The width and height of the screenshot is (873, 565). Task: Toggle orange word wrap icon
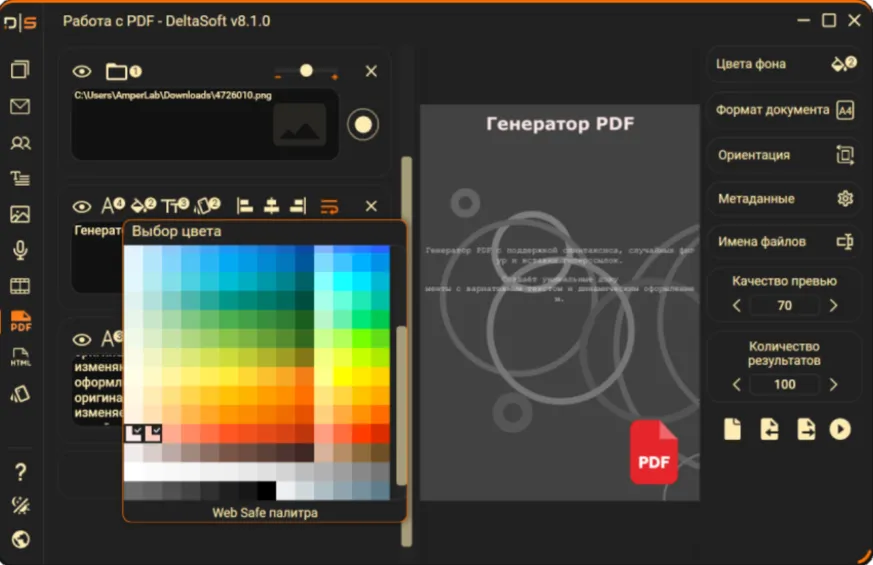coord(329,207)
